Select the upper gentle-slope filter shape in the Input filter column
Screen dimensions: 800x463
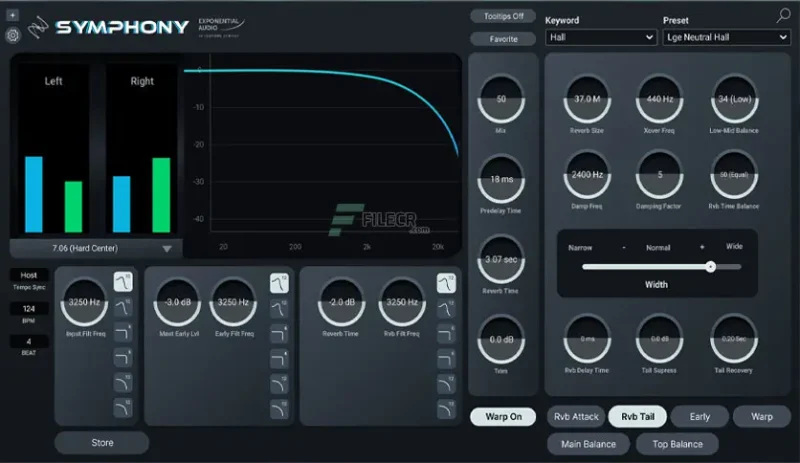(x=123, y=383)
